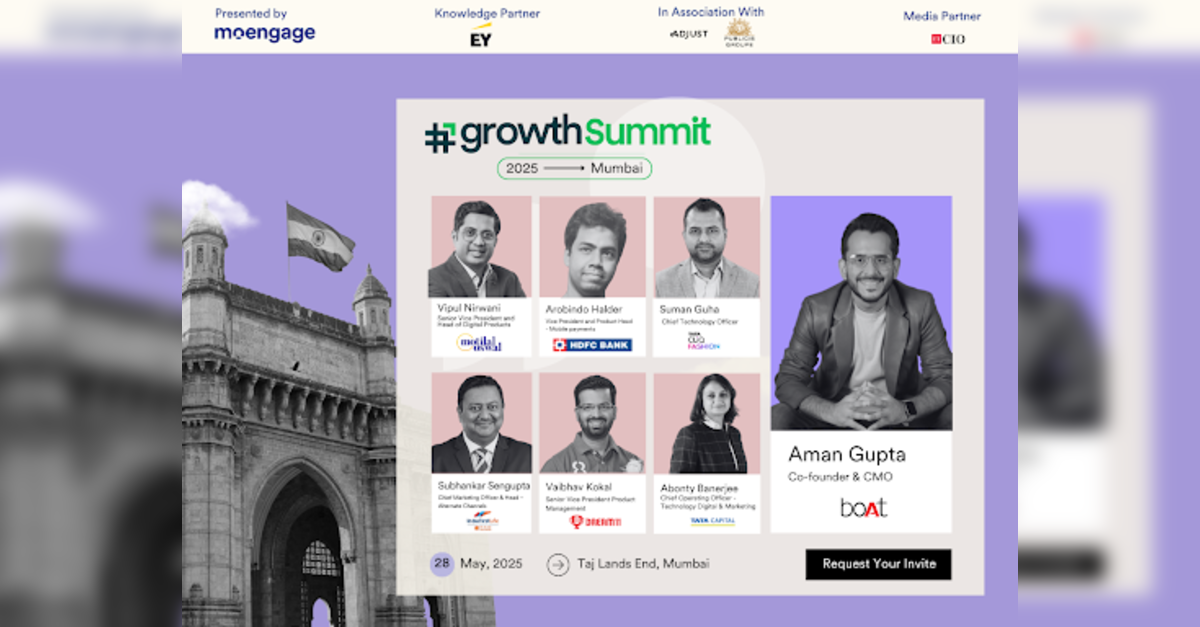Open Subhankar Sengupta's speaker photo
Screen dimensions: 1200x627
click(480, 424)
